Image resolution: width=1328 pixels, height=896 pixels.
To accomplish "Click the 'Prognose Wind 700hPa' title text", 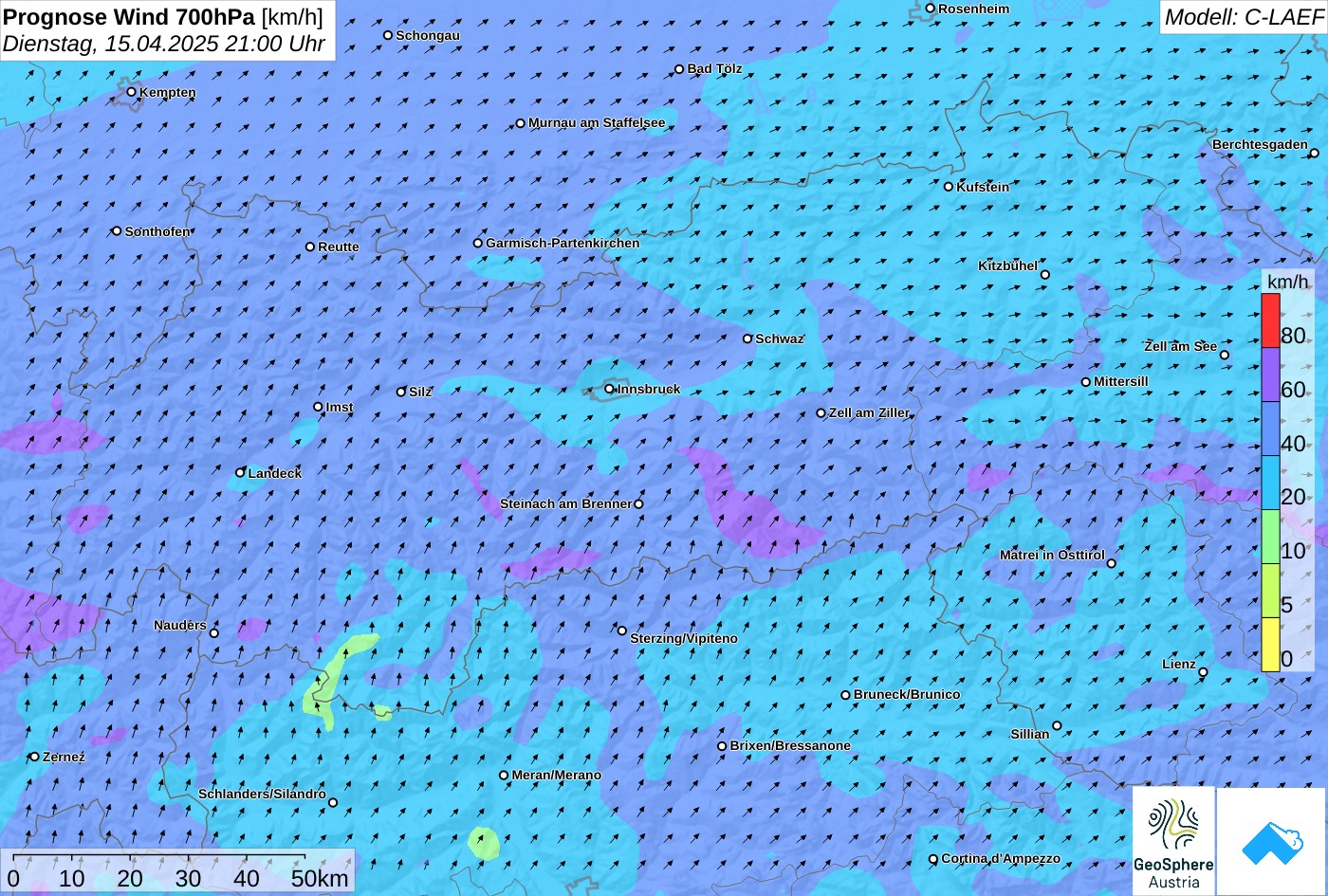I will [x=129, y=16].
